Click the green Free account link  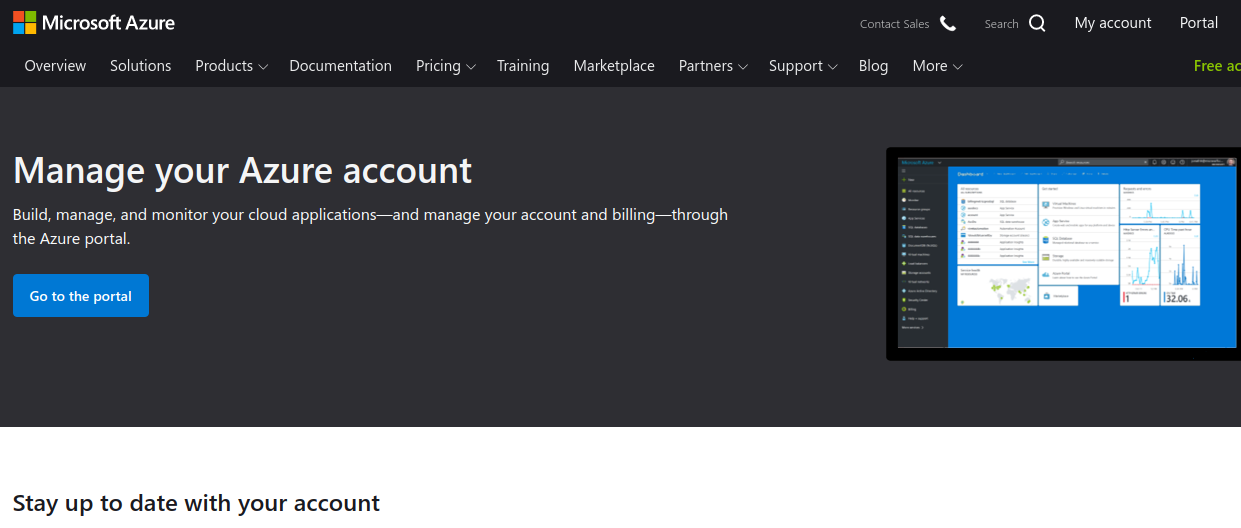click(1217, 65)
